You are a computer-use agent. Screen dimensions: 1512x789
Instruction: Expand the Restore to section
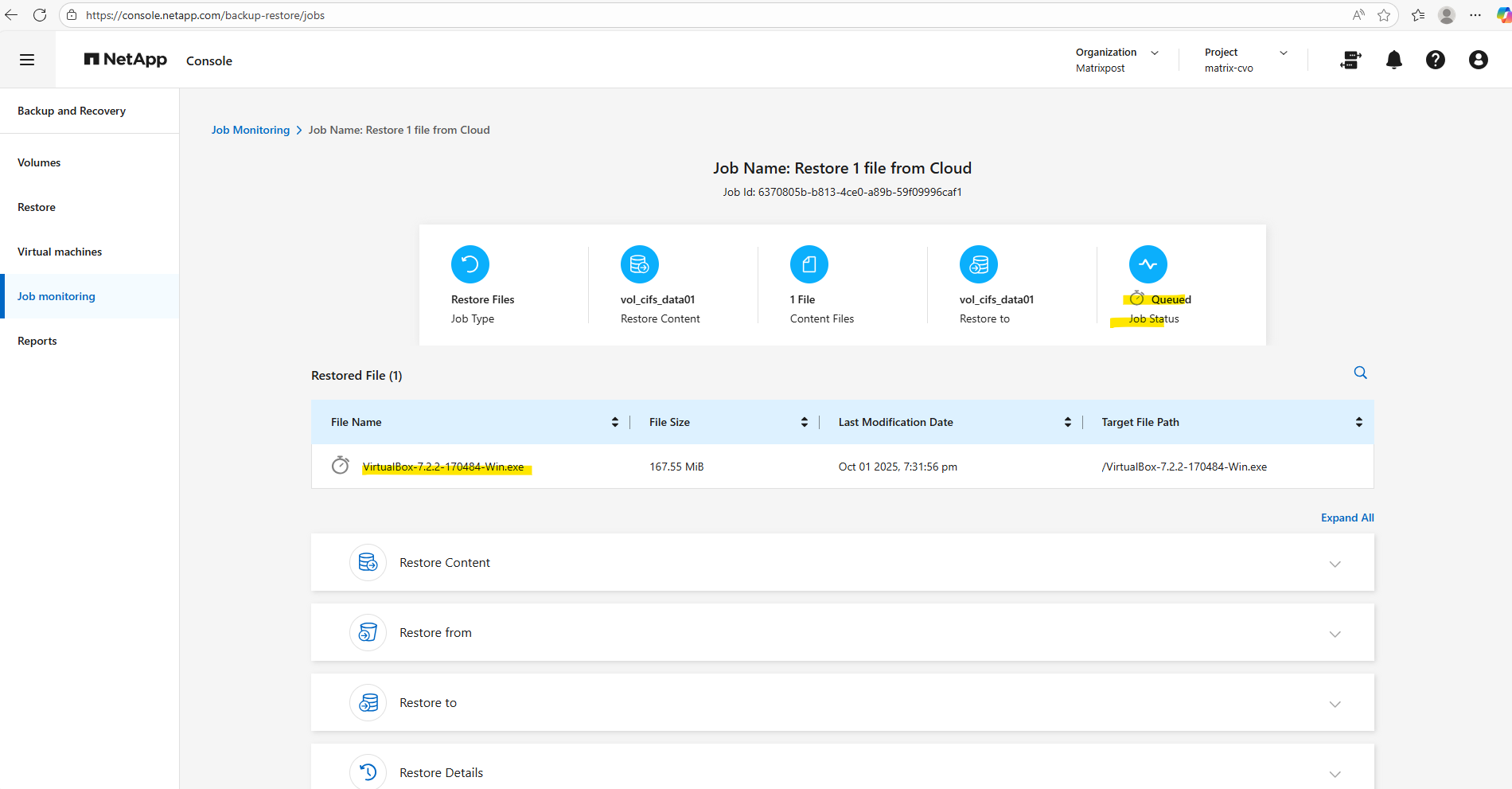pos(1335,704)
